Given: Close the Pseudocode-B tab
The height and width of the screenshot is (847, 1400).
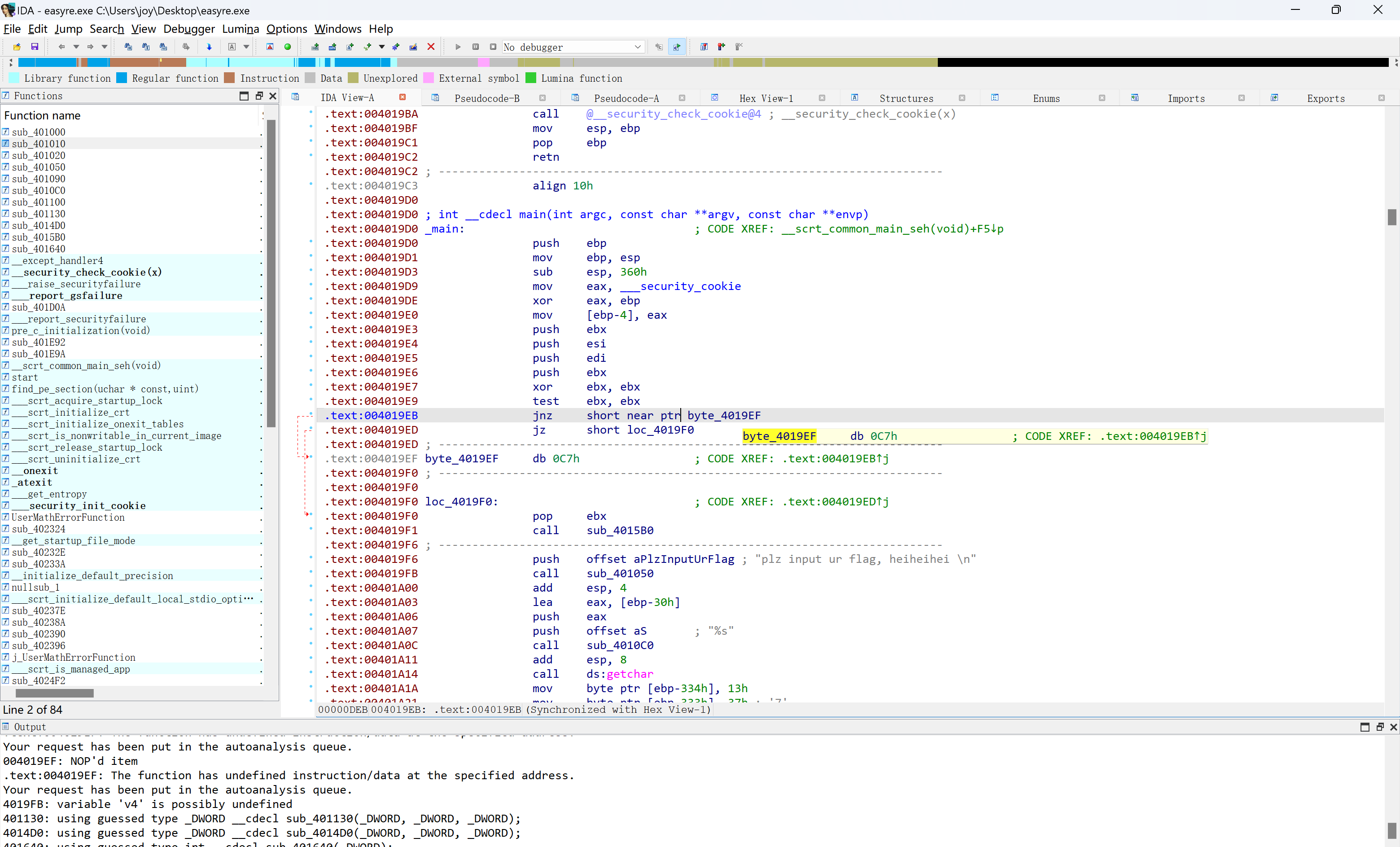Looking at the screenshot, I should click(x=542, y=98).
